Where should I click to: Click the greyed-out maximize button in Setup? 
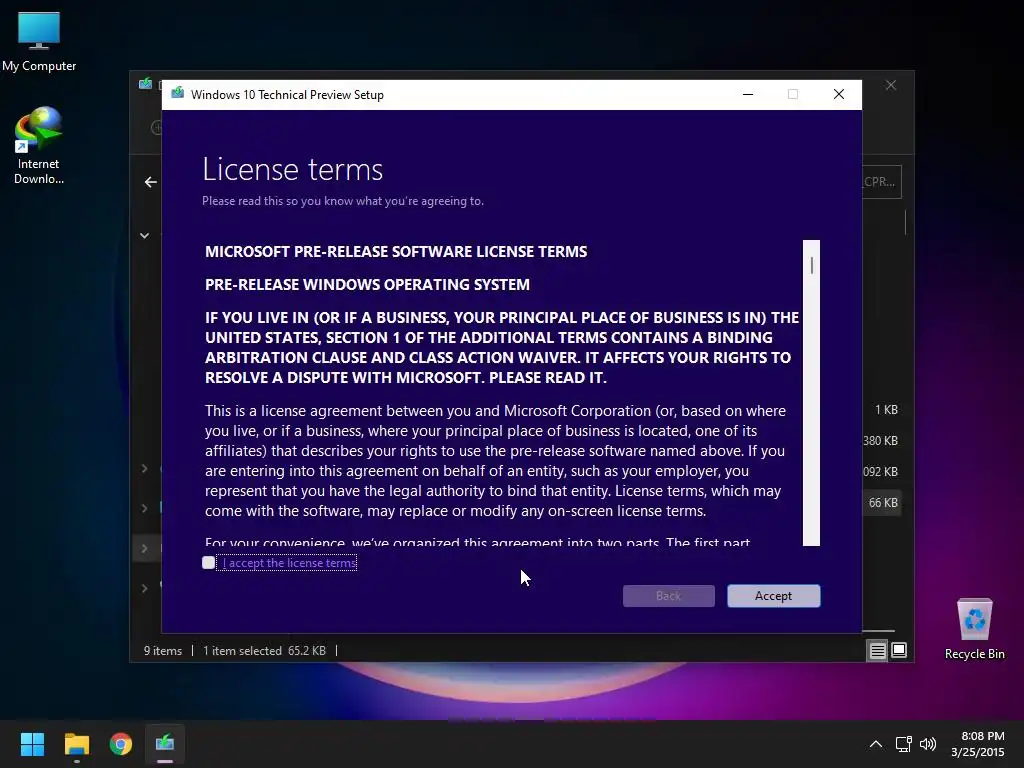point(793,95)
